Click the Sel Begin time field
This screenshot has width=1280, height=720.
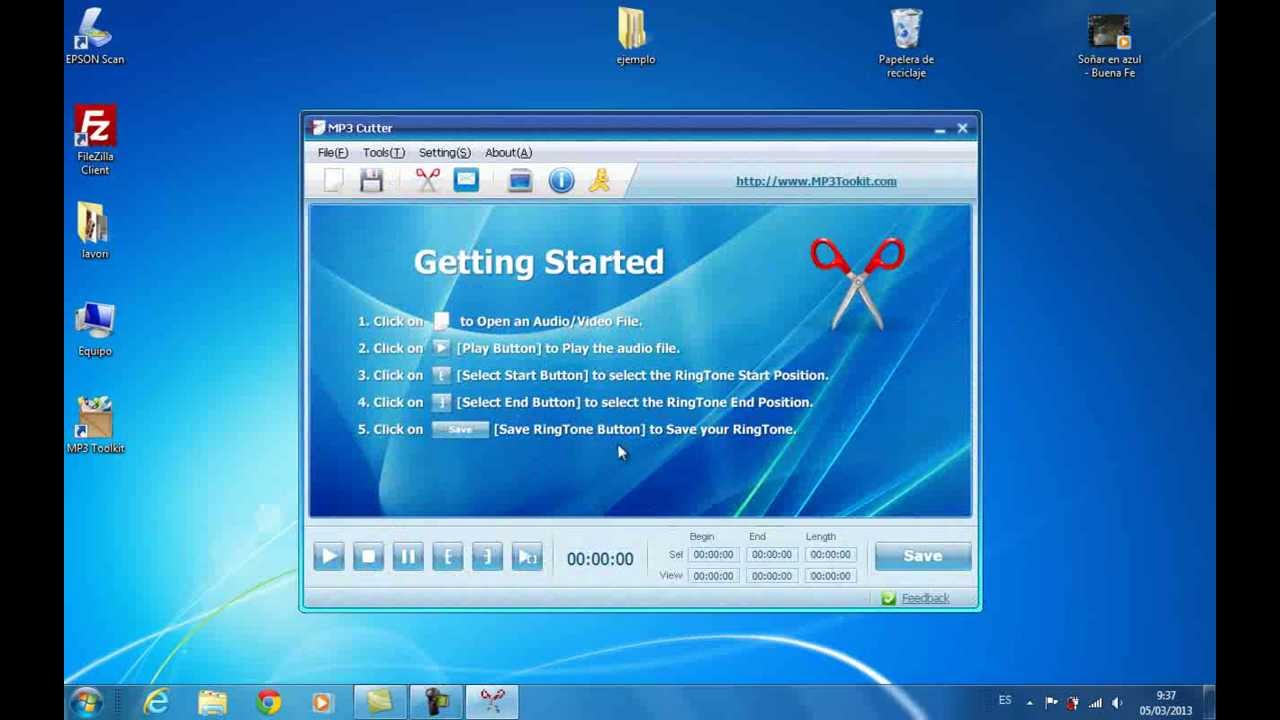click(713, 555)
